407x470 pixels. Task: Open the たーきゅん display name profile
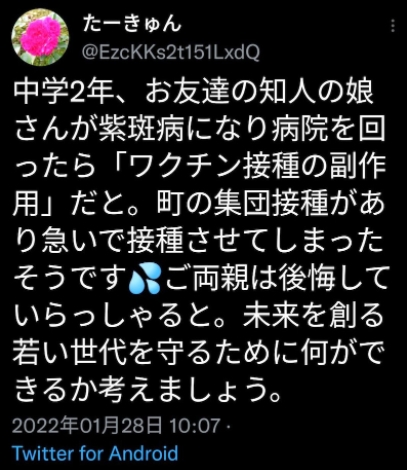[132, 24]
